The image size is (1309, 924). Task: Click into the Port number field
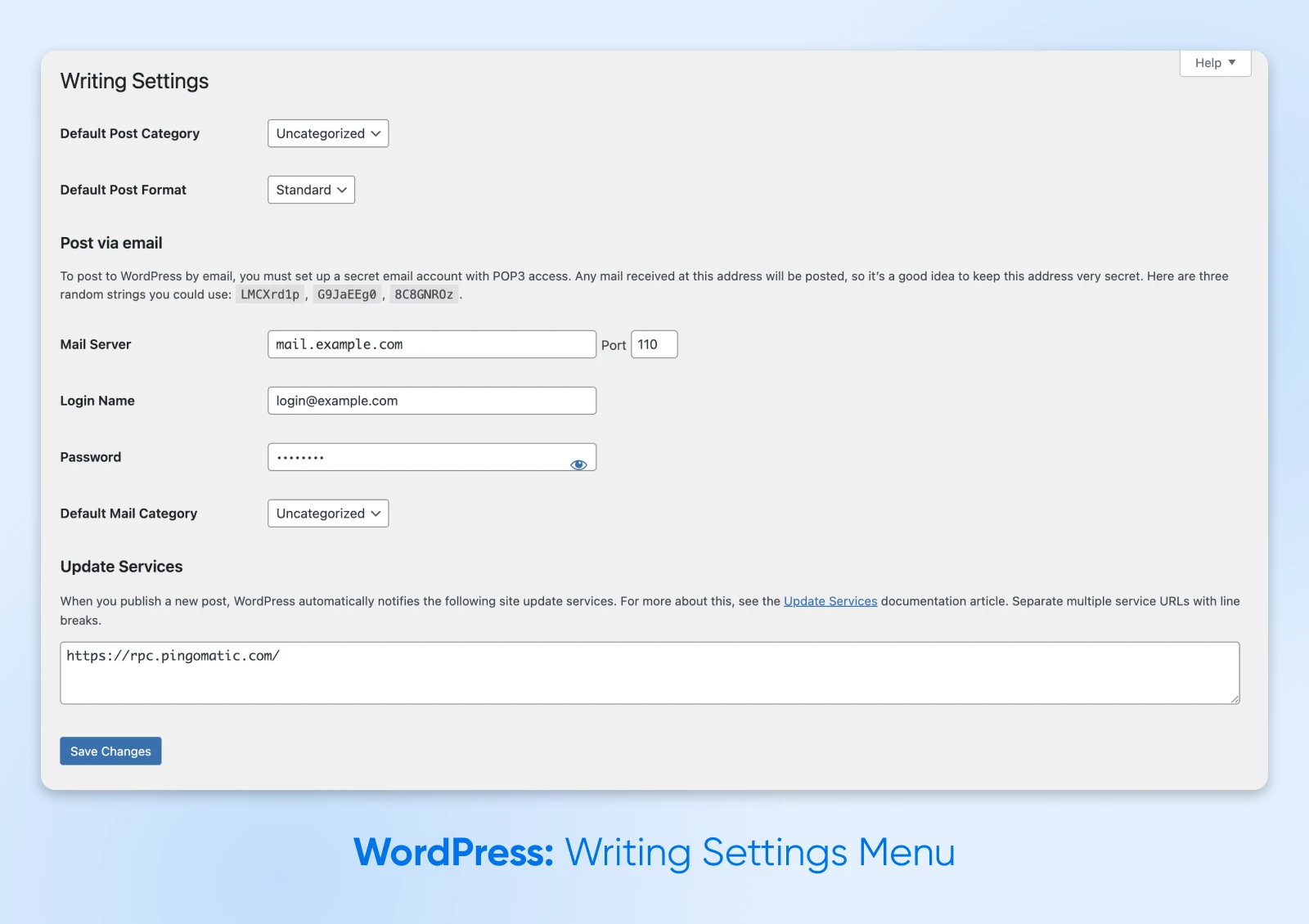654,344
